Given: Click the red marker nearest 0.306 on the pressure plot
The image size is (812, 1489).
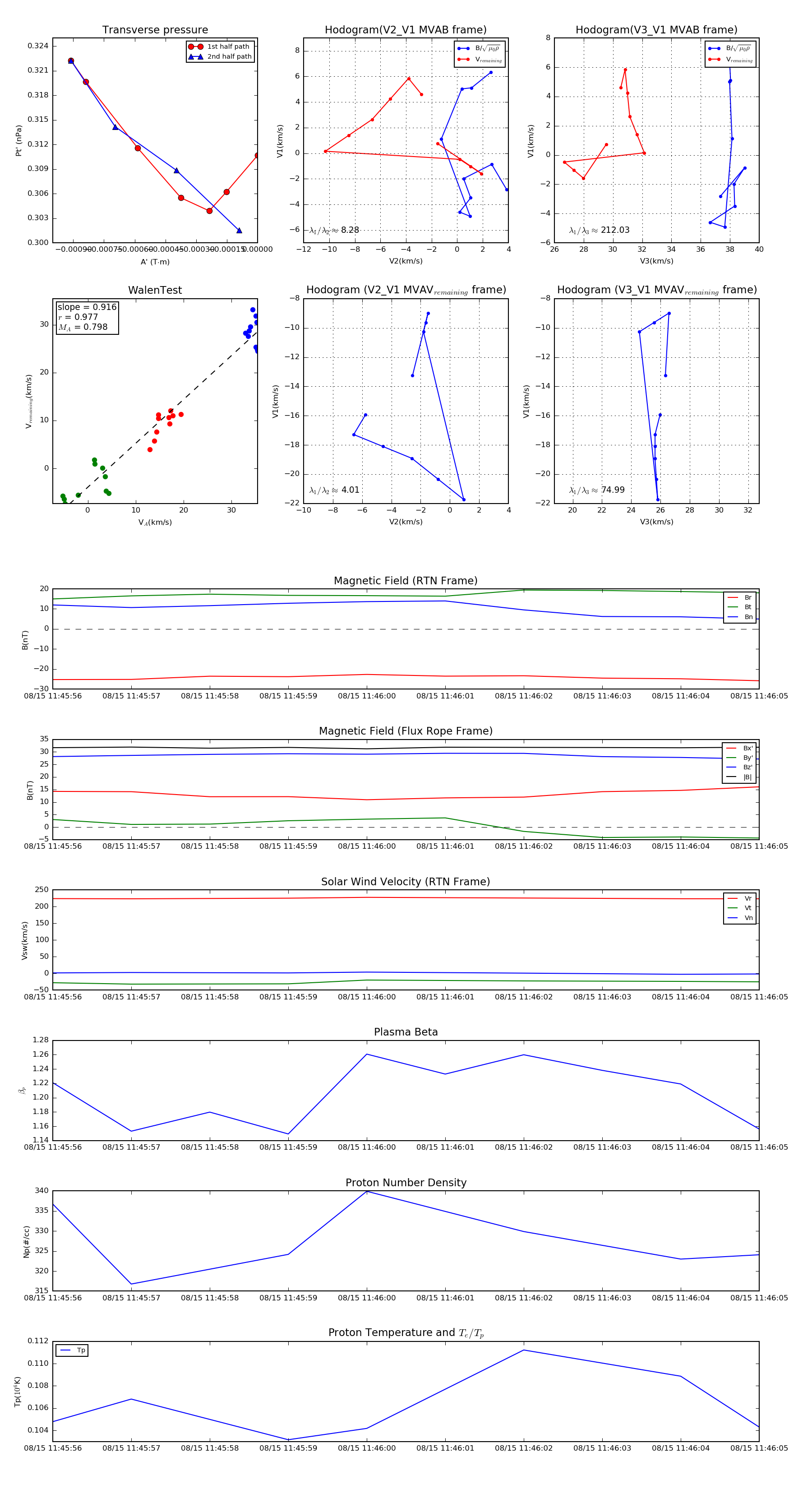Looking at the screenshot, I should click(x=226, y=192).
